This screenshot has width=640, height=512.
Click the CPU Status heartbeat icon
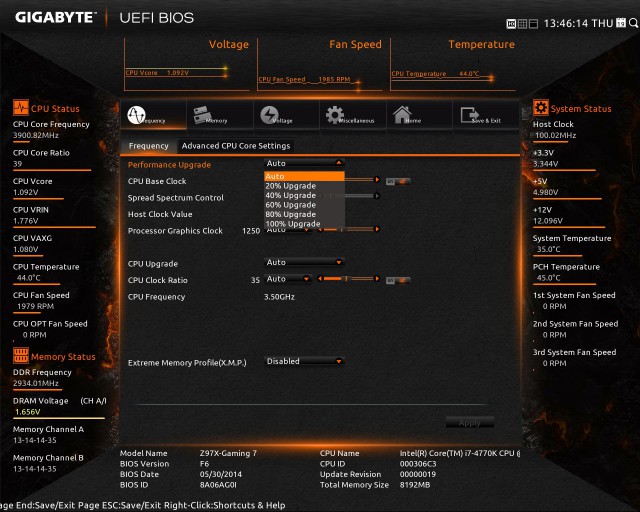[x=20, y=108]
